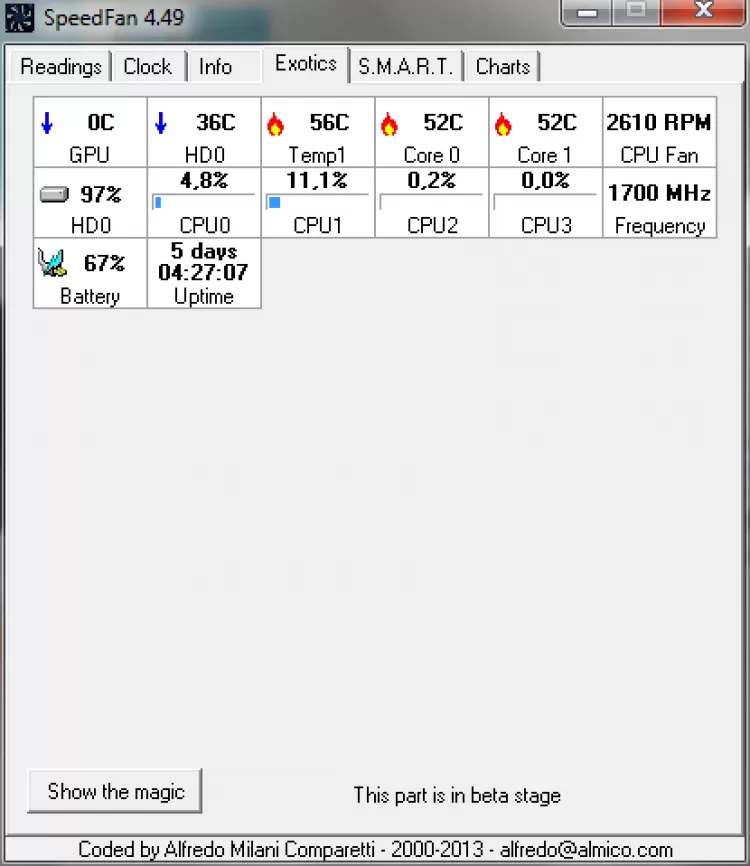Click the 1700 MHz frequency value
The height and width of the screenshot is (866, 750).
click(659, 193)
